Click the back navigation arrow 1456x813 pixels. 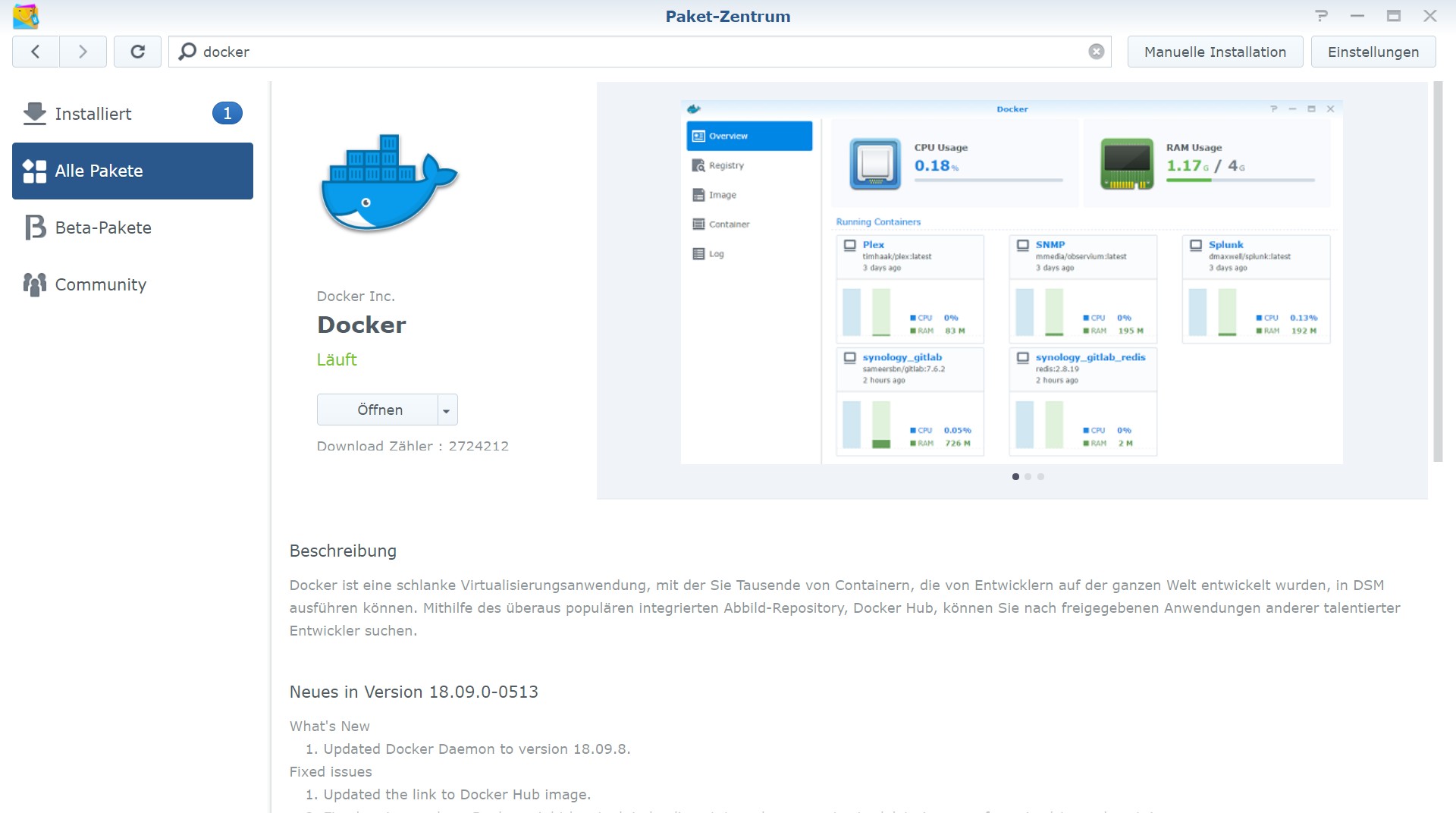click(x=35, y=52)
